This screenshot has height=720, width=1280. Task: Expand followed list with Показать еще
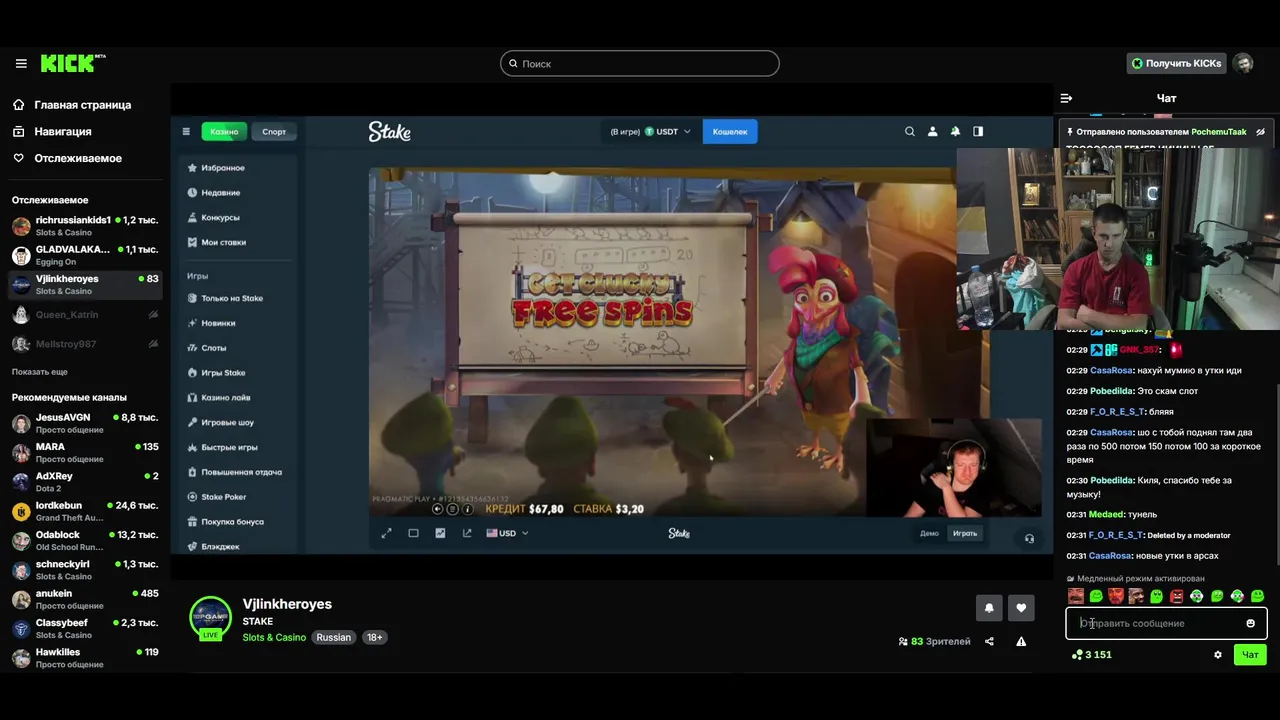click(40, 372)
